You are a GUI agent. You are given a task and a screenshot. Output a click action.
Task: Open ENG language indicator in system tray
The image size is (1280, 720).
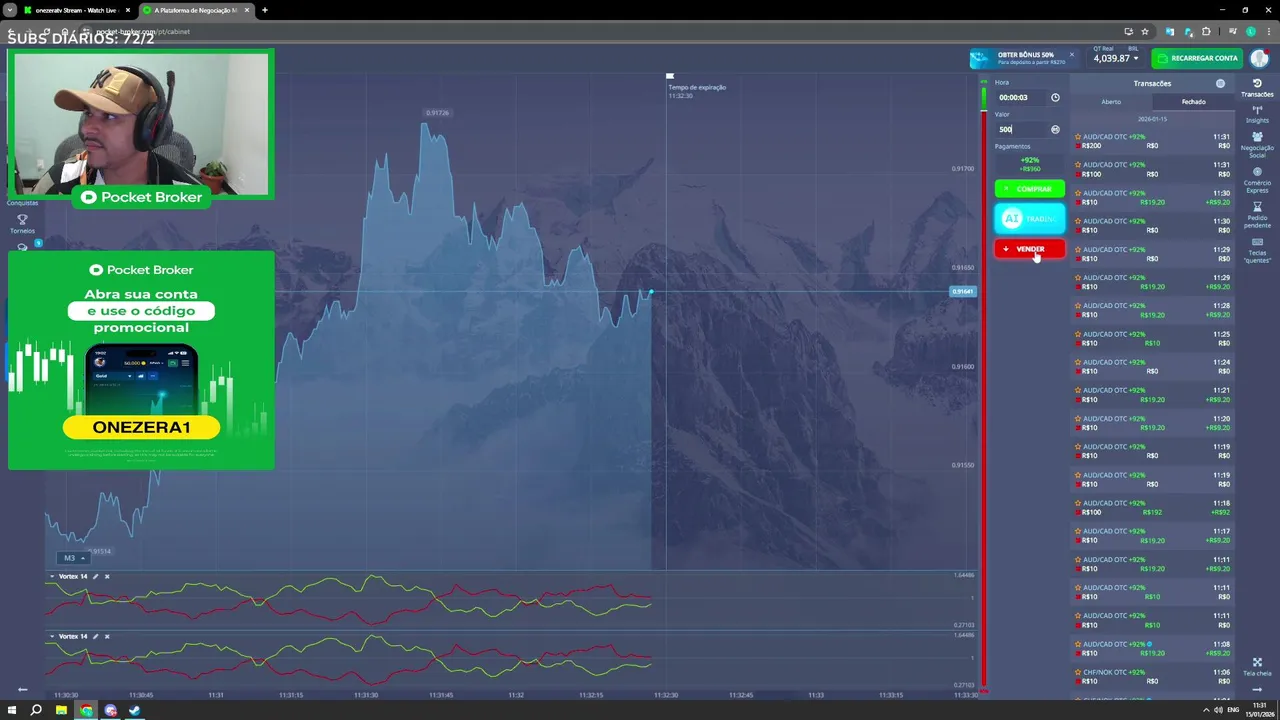1233,710
